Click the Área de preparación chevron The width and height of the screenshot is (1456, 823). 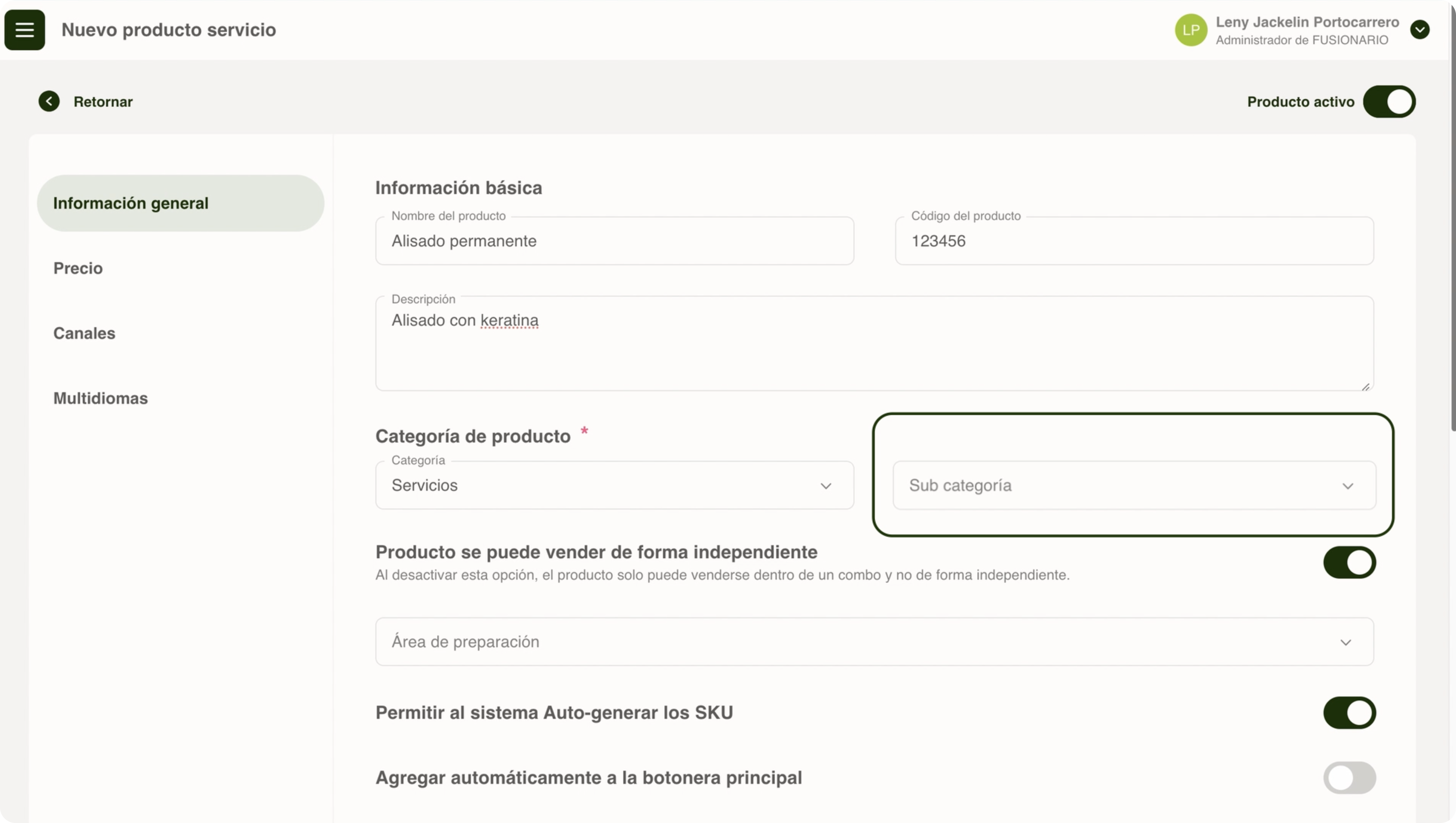pos(1345,642)
